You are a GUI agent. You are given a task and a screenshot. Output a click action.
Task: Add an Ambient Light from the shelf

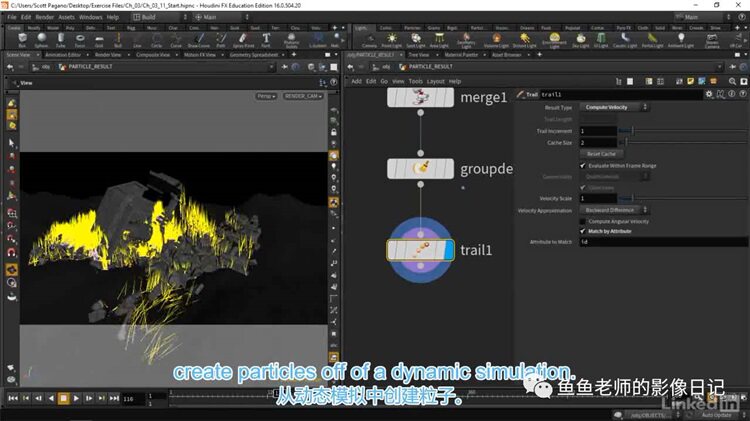(681, 40)
